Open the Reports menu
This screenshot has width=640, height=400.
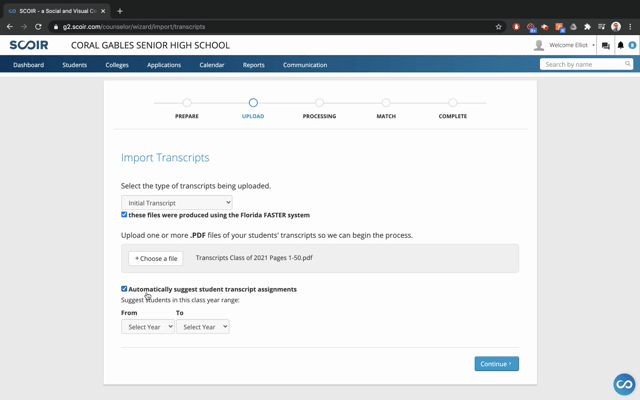253,64
